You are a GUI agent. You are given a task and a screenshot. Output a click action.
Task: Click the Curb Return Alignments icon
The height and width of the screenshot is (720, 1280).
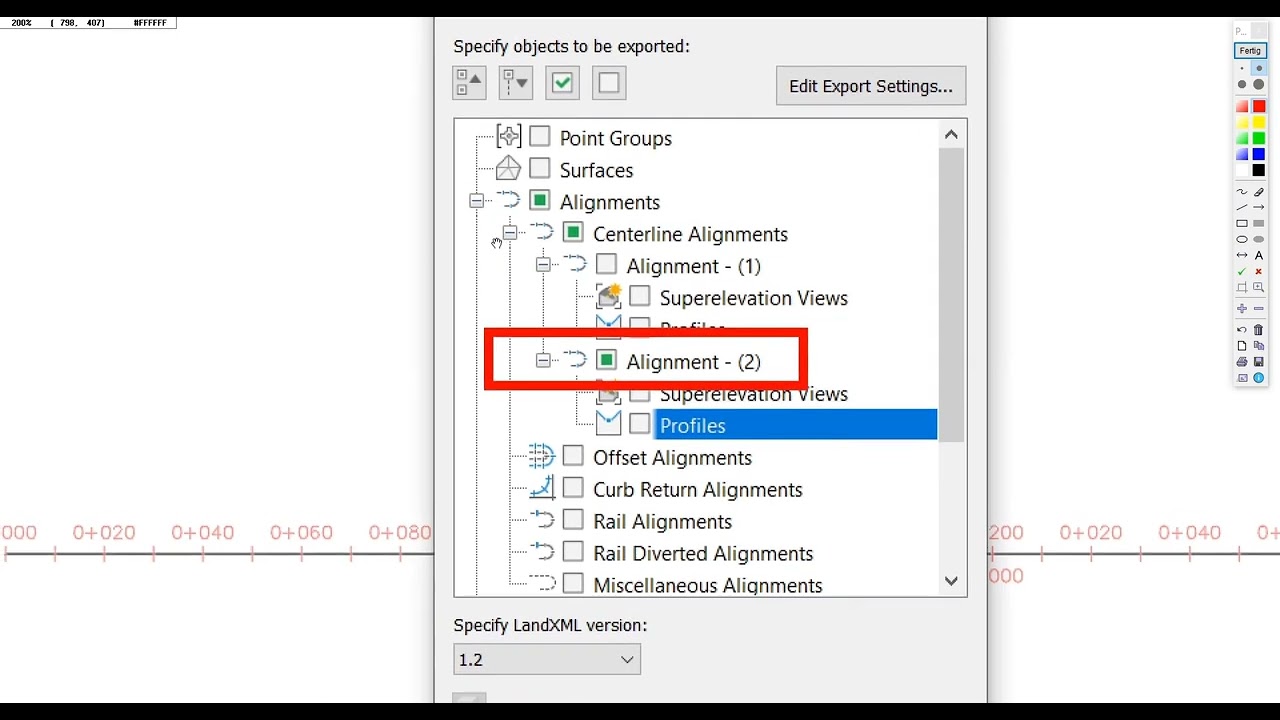pyautogui.click(x=541, y=489)
